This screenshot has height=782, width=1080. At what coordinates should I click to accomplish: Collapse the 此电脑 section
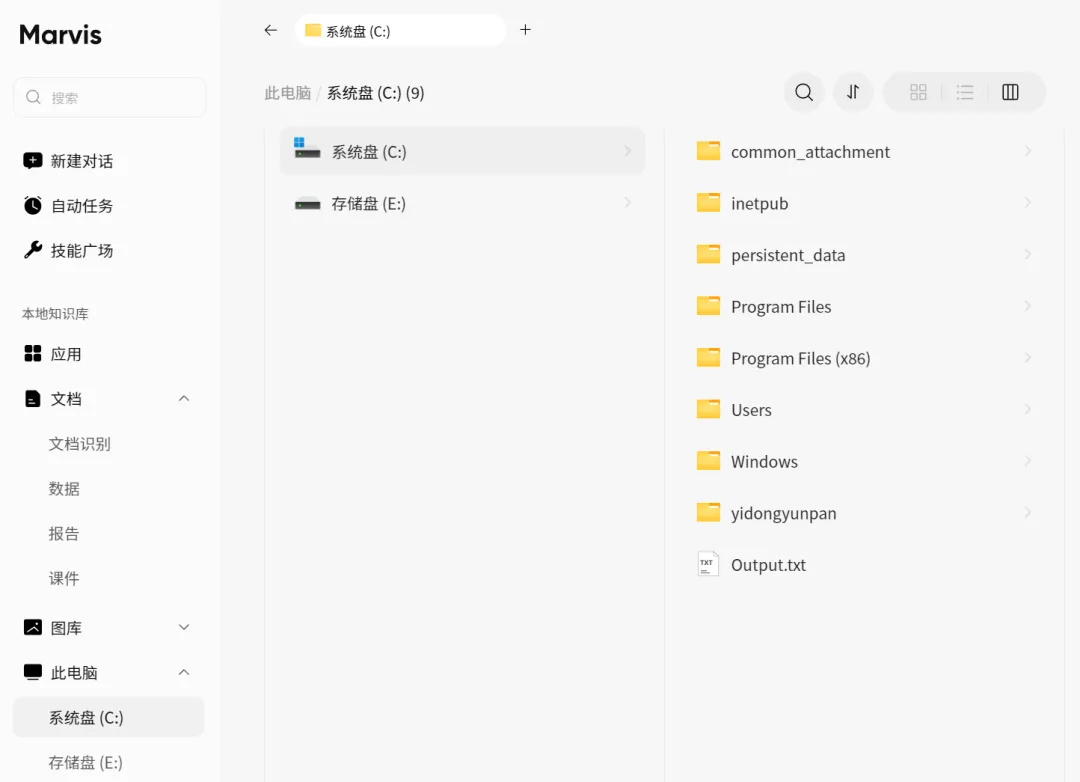click(184, 672)
